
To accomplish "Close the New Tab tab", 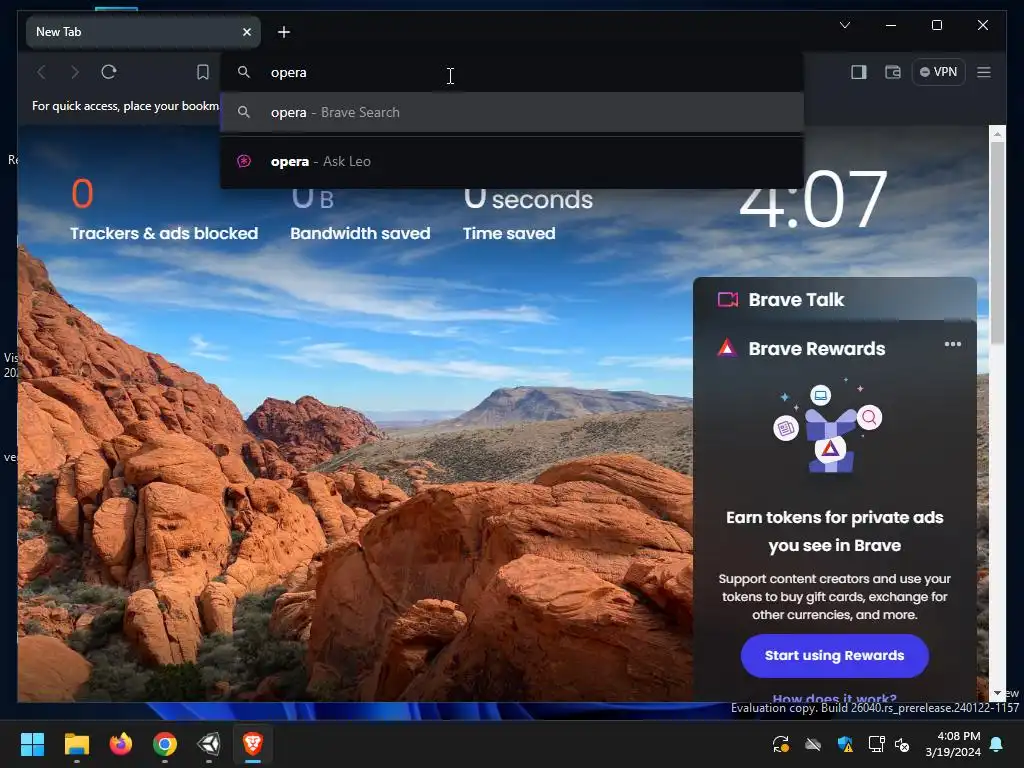I will (247, 32).
